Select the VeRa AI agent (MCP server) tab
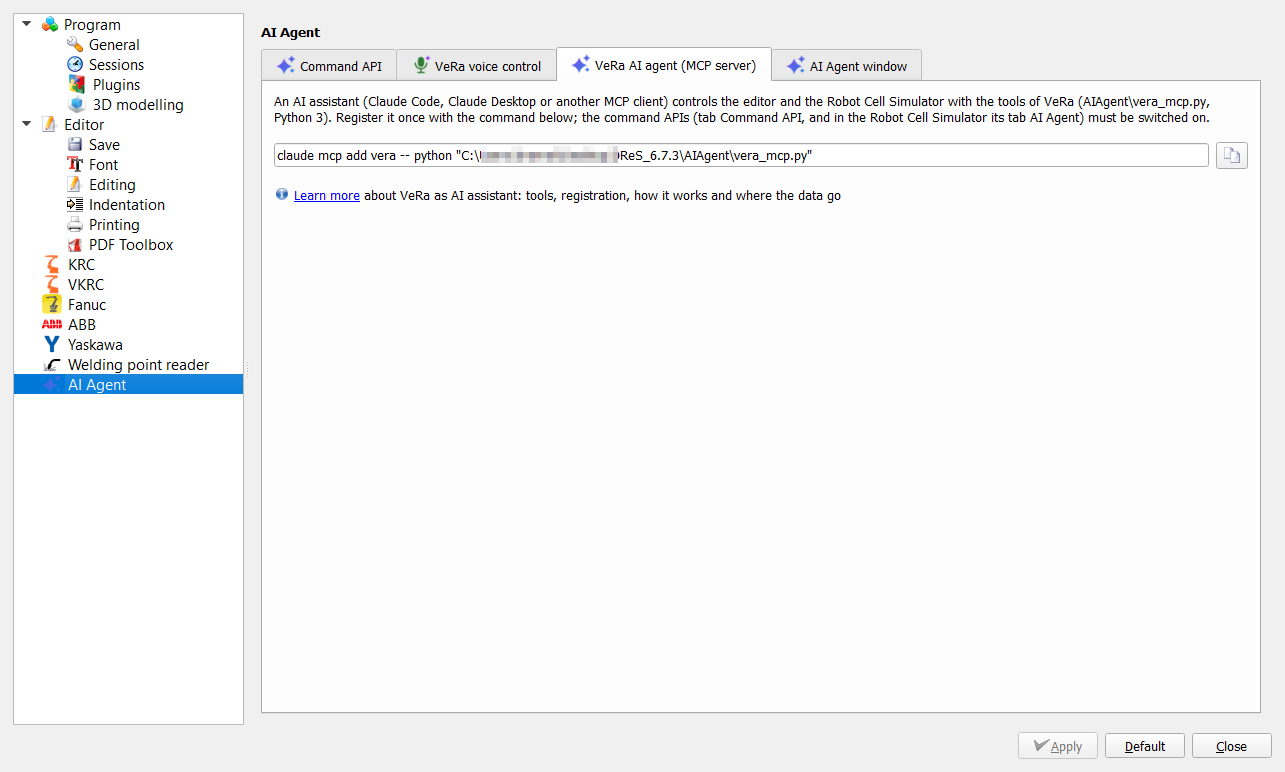1285x772 pixels. 664,64
